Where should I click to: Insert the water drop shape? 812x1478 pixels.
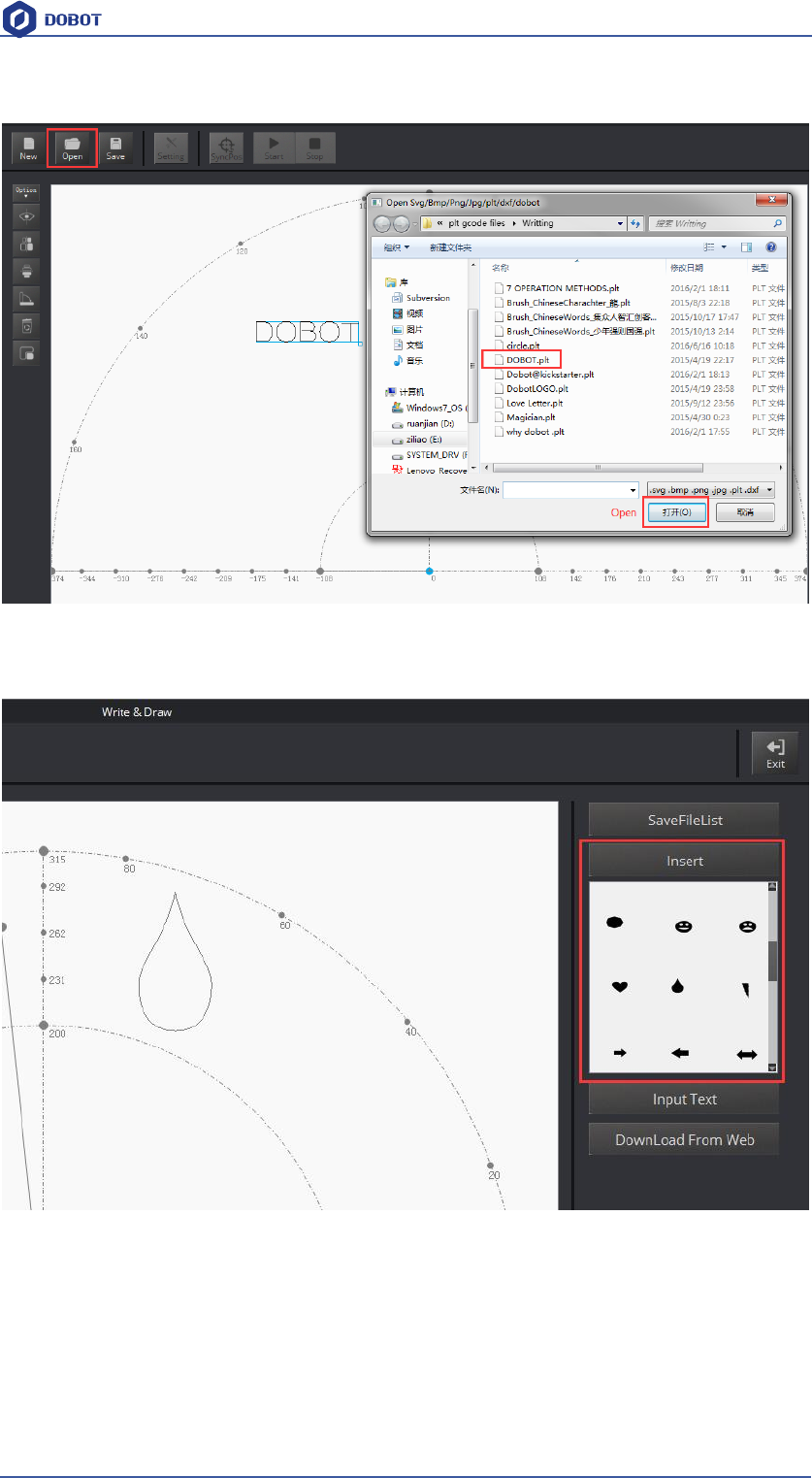(x=678, y=986)
